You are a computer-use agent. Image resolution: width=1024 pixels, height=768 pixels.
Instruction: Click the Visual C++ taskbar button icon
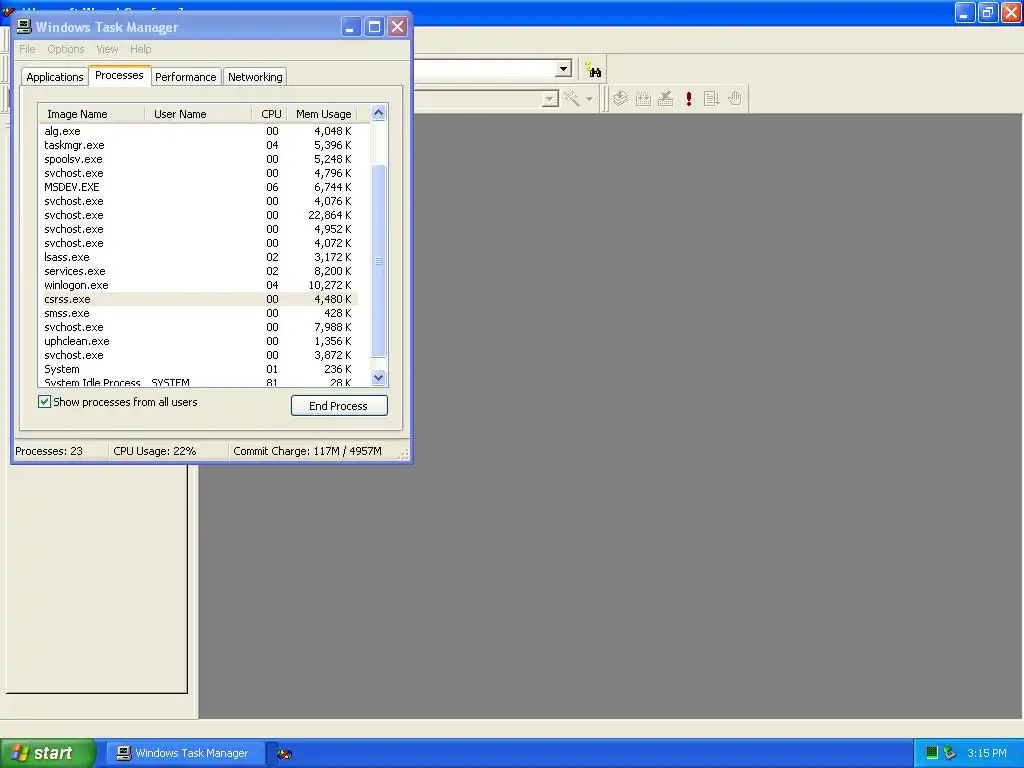coord(285,754)
